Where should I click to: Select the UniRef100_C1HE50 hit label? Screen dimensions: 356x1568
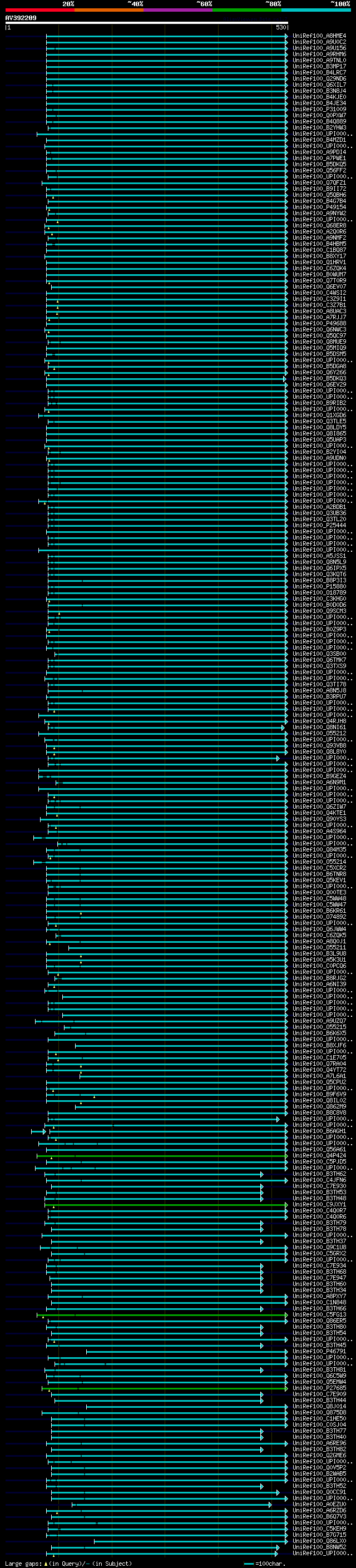[x=319, y=1418]
